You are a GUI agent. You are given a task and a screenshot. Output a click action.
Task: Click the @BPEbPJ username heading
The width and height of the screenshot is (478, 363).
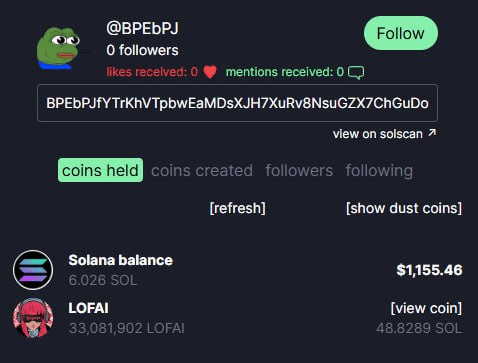pos(142,28)
